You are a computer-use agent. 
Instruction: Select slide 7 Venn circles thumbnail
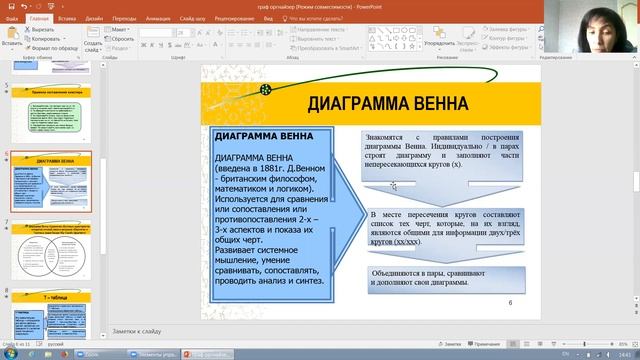point(51,250)
